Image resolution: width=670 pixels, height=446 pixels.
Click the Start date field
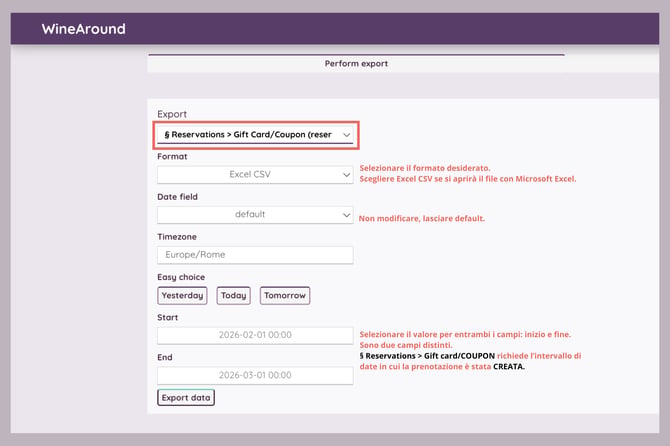pos(255,335)
